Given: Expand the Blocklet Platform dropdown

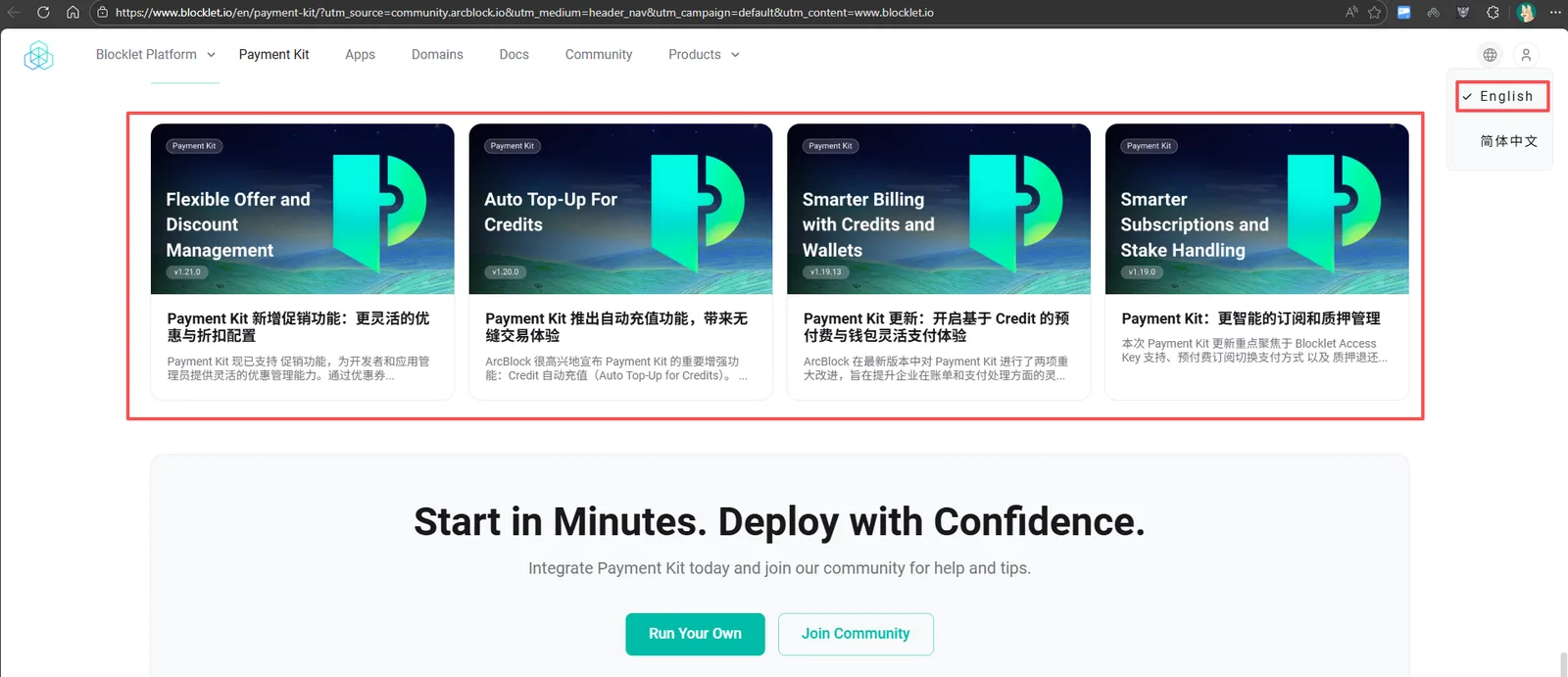Looking at the screenshot, I should pos(156,55).
